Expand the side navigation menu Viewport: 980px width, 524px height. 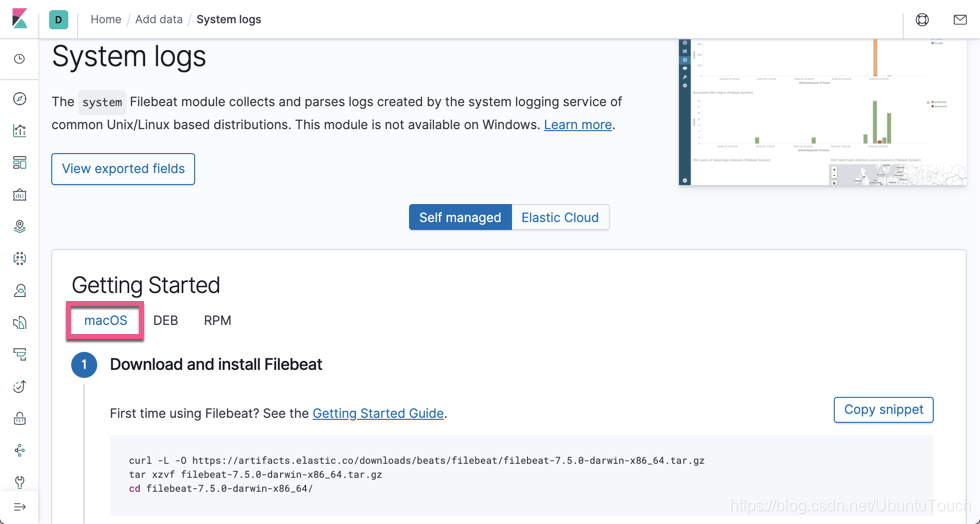[x=19, y=508]
